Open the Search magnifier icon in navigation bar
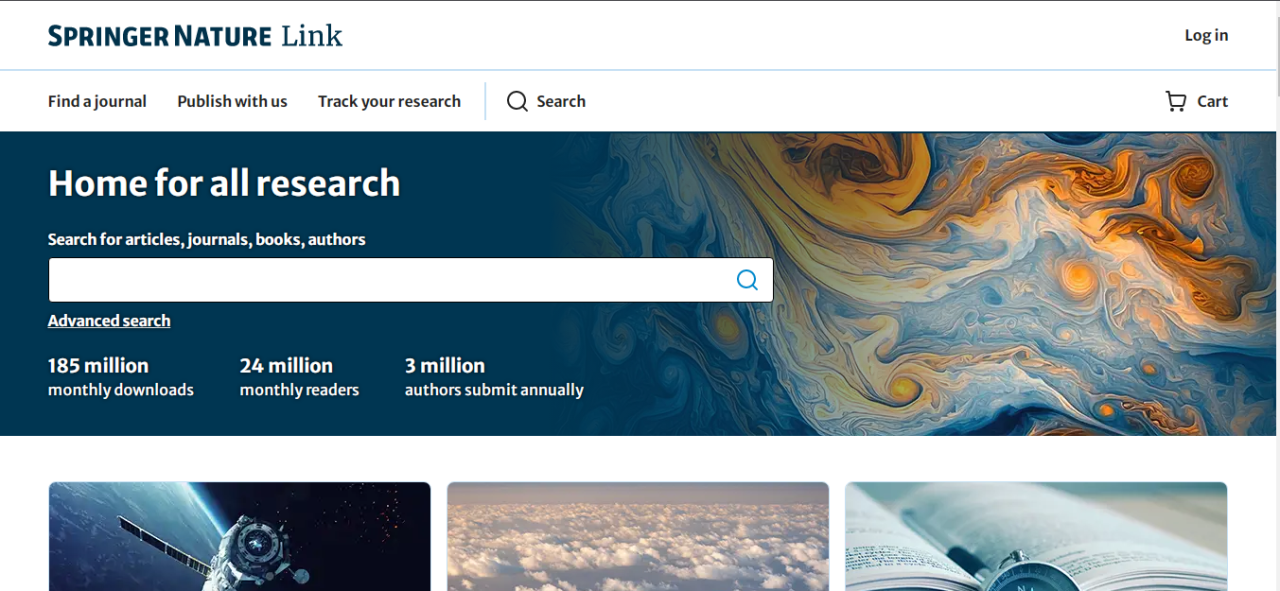This screenshot has height=591, width=1280. [517, 101]
